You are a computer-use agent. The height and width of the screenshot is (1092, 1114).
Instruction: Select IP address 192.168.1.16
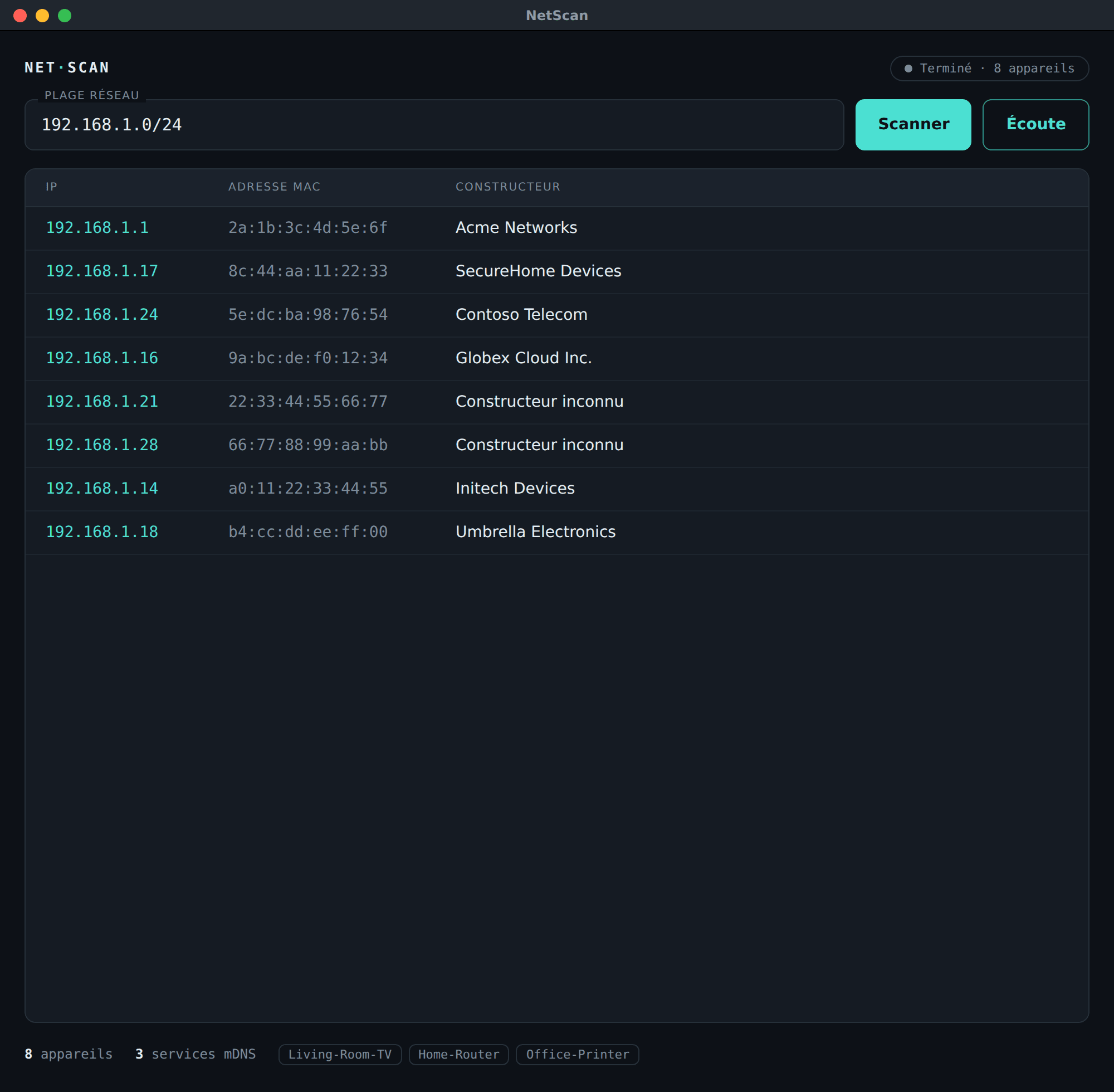pyautogui.click(x=102, y=358)
